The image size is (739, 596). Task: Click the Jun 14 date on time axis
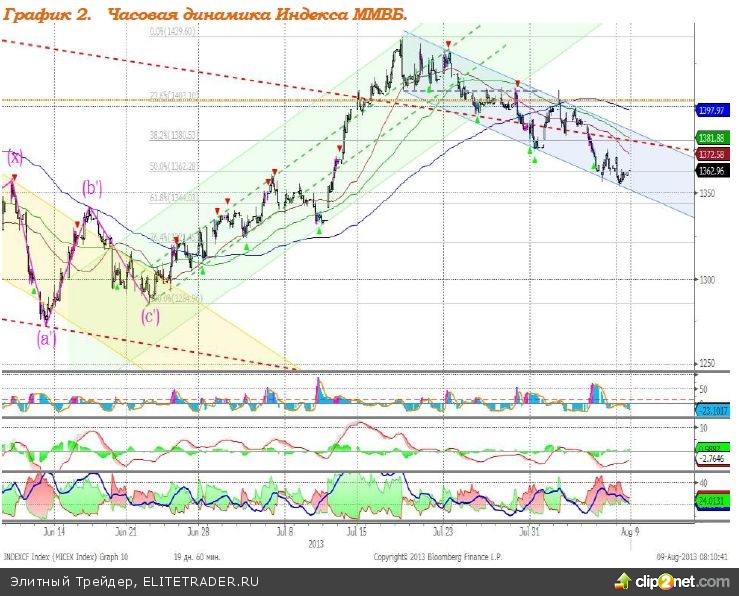[x=54, y=532]
